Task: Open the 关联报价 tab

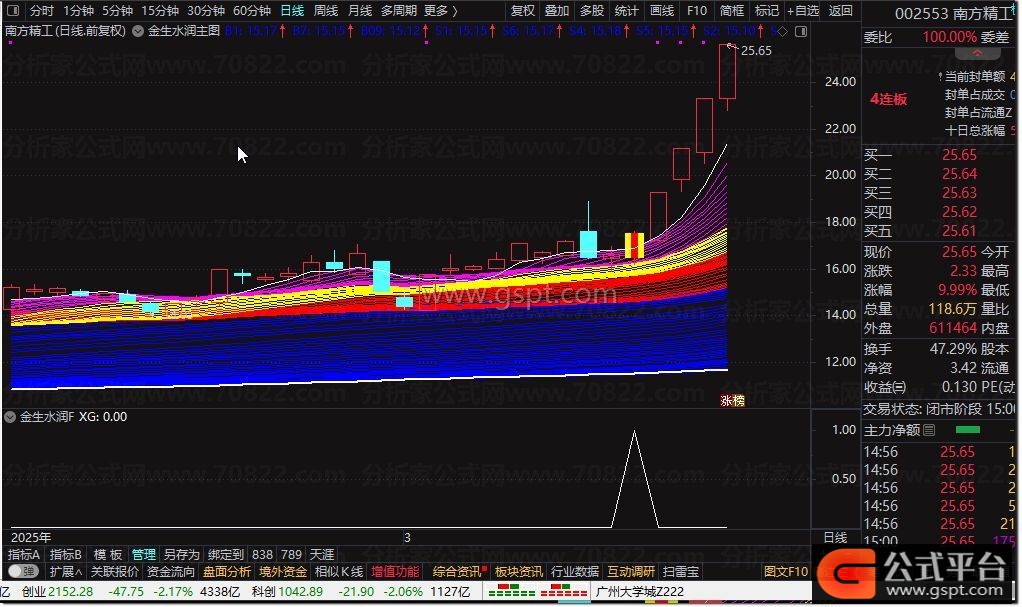Action: point(115,572)
